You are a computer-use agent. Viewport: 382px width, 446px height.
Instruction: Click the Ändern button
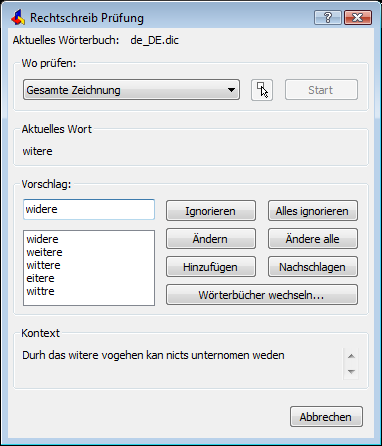click(211, 239)
